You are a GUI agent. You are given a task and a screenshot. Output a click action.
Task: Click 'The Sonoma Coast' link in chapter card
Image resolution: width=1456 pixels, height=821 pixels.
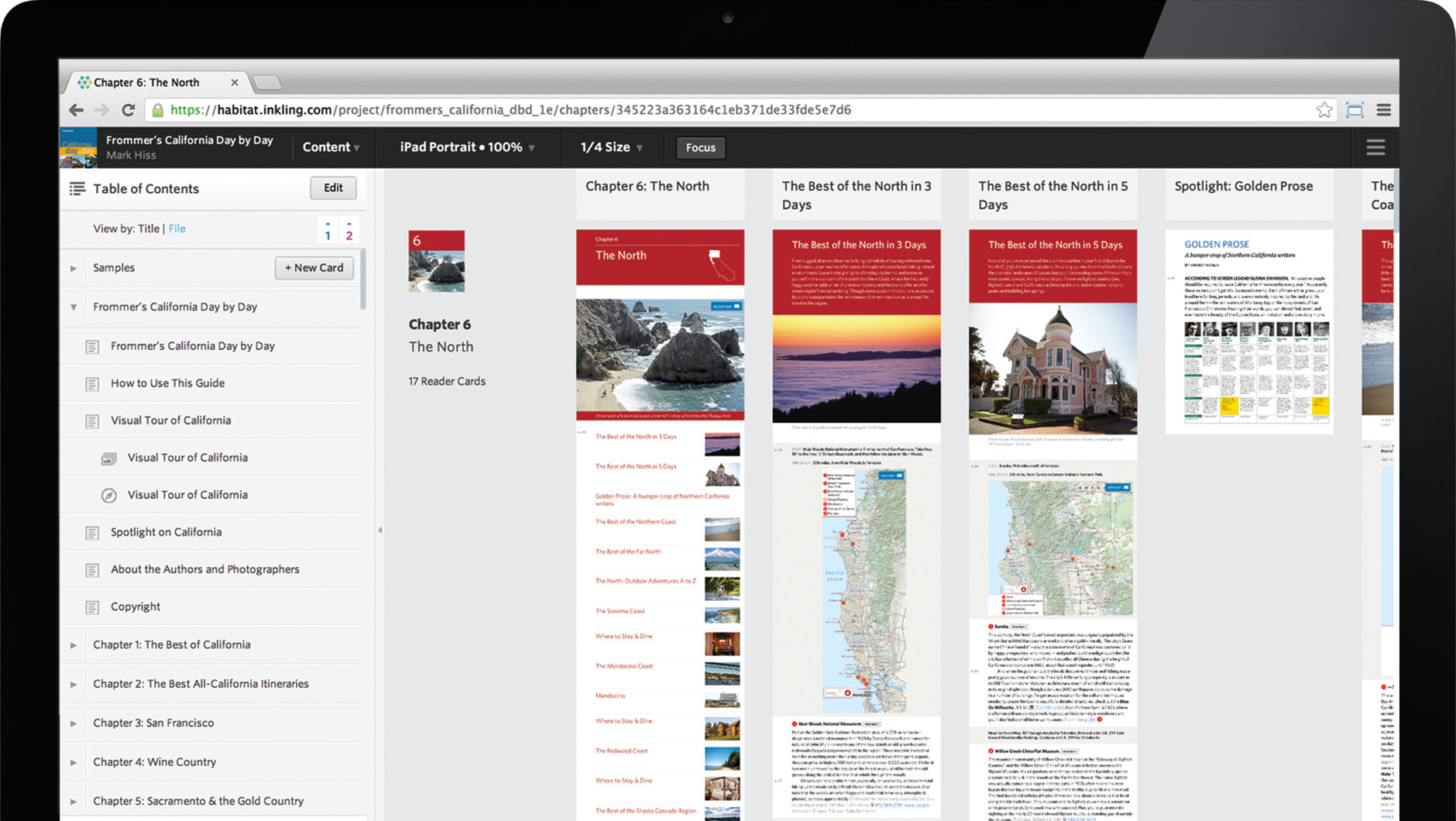620,611
